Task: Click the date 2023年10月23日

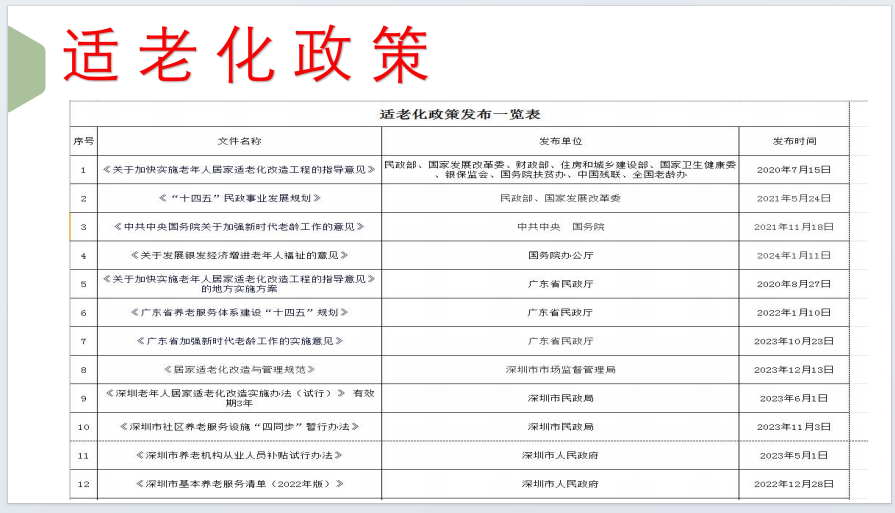Action: pyautogui.click(x=794, y=341)
